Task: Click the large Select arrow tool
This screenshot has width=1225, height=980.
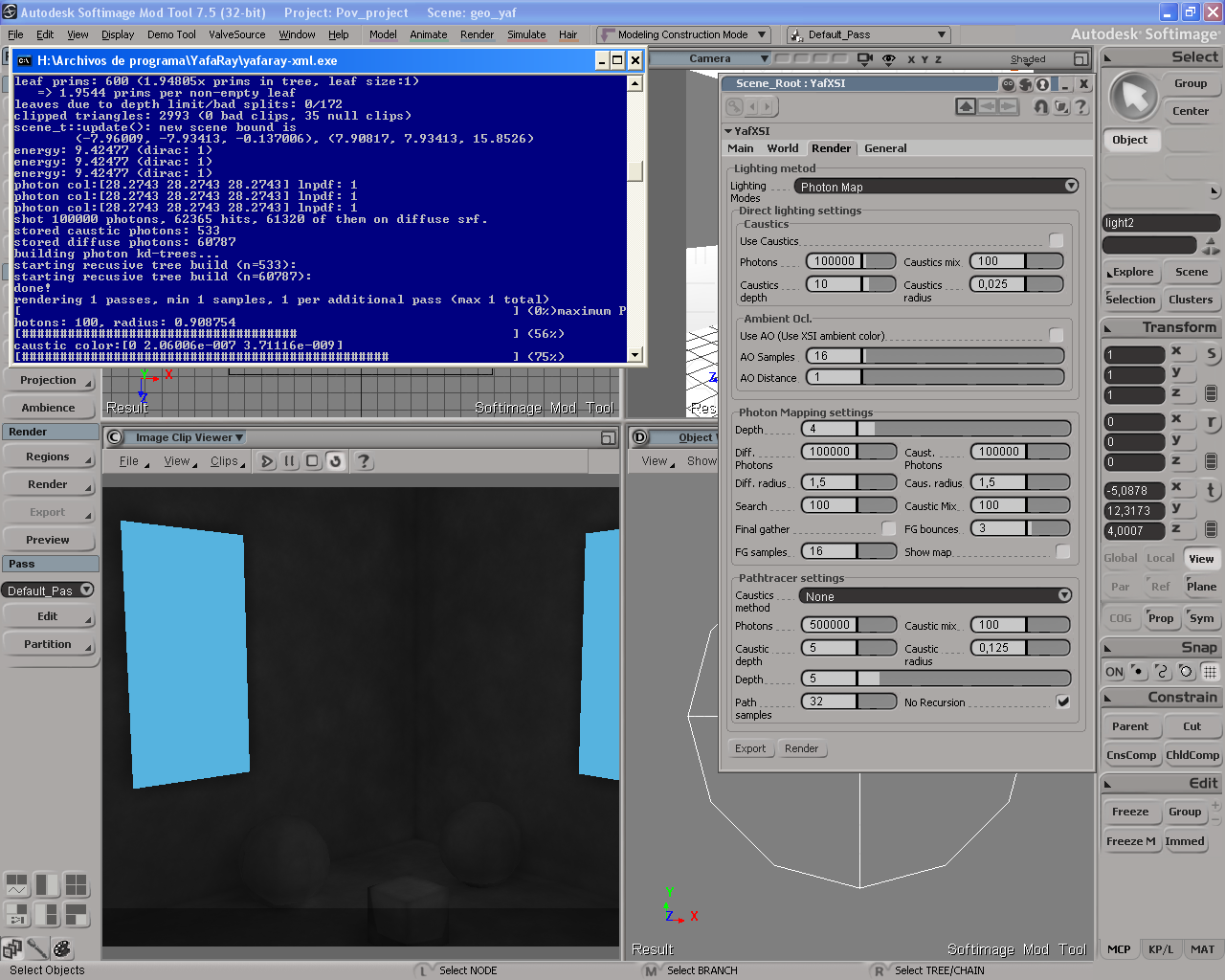Action: point(1134,96)
